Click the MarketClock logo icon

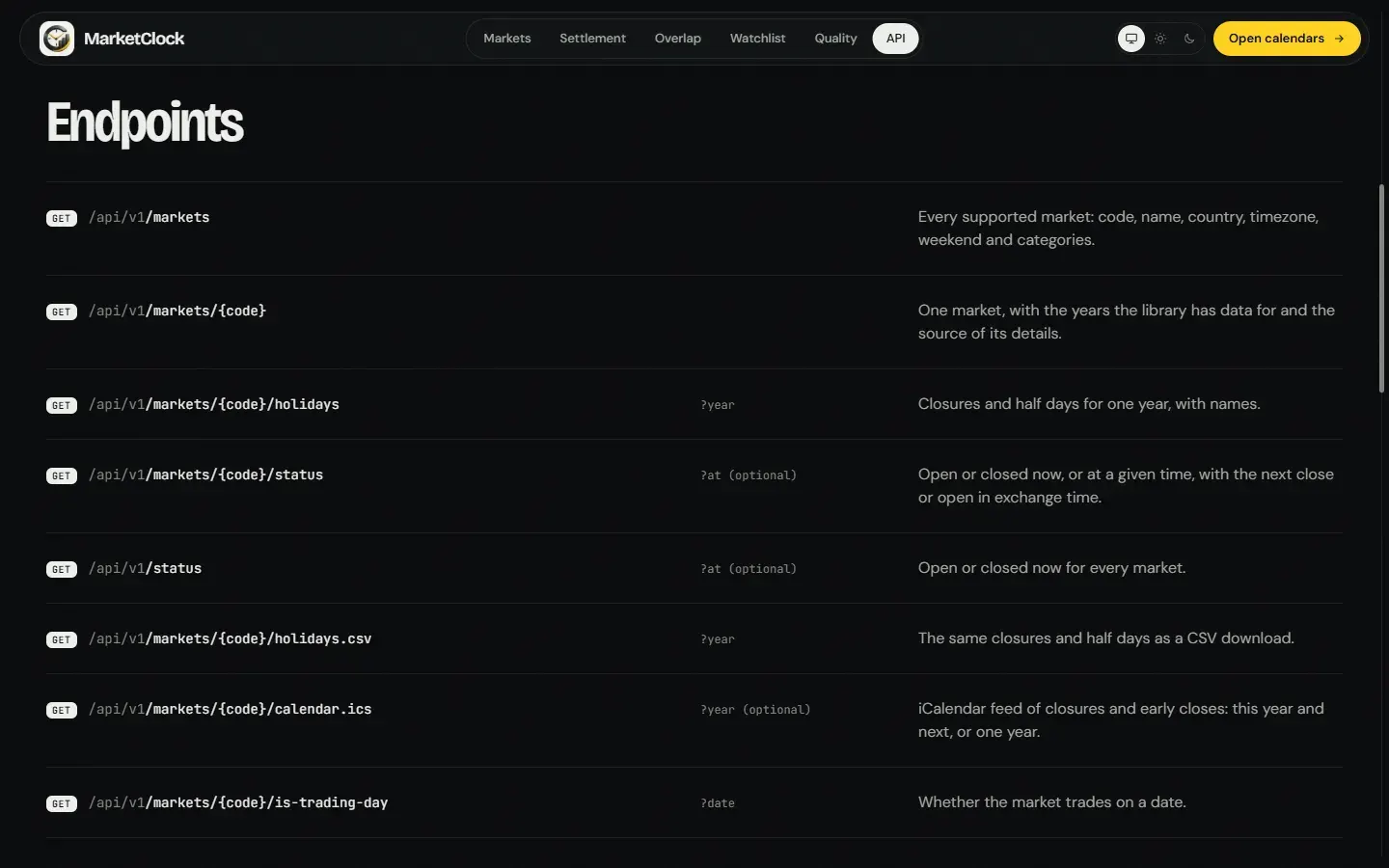[57, 39]
